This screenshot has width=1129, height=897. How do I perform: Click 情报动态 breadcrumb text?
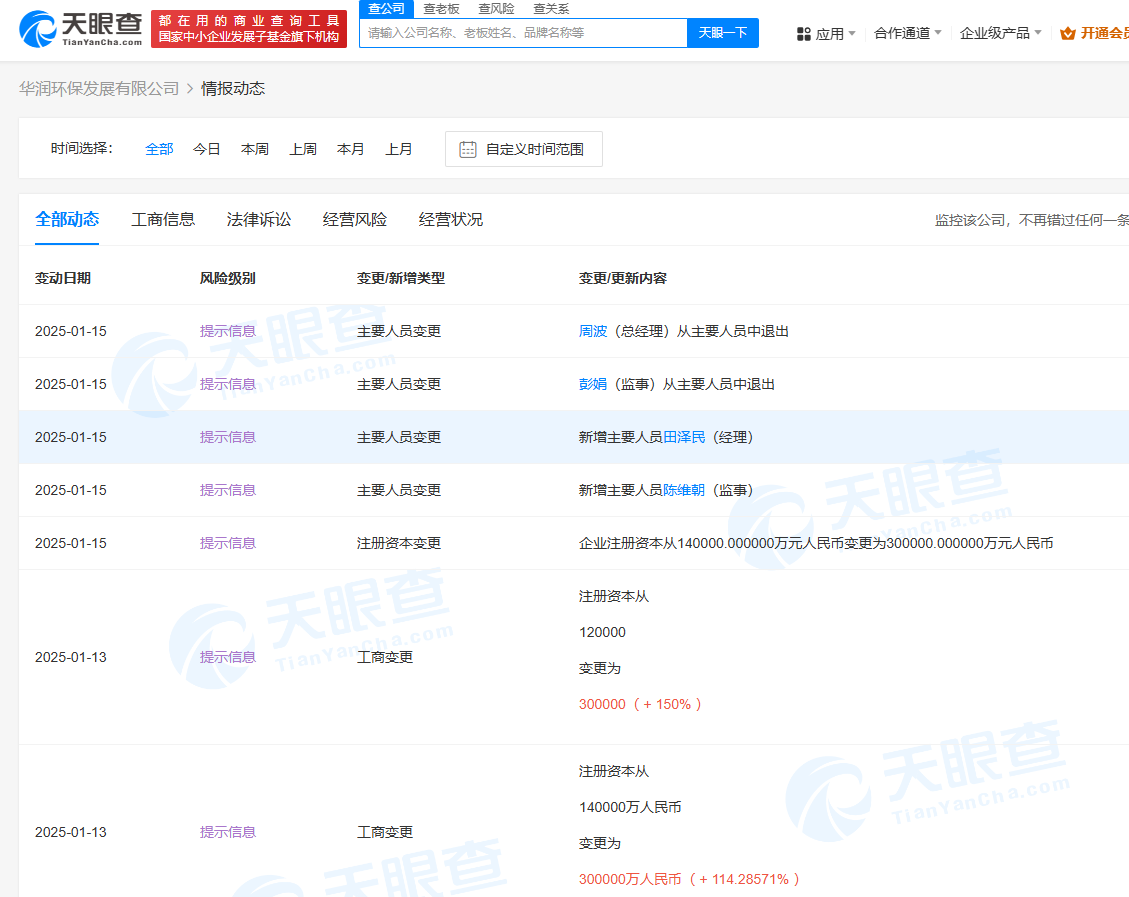click(233, 89)
